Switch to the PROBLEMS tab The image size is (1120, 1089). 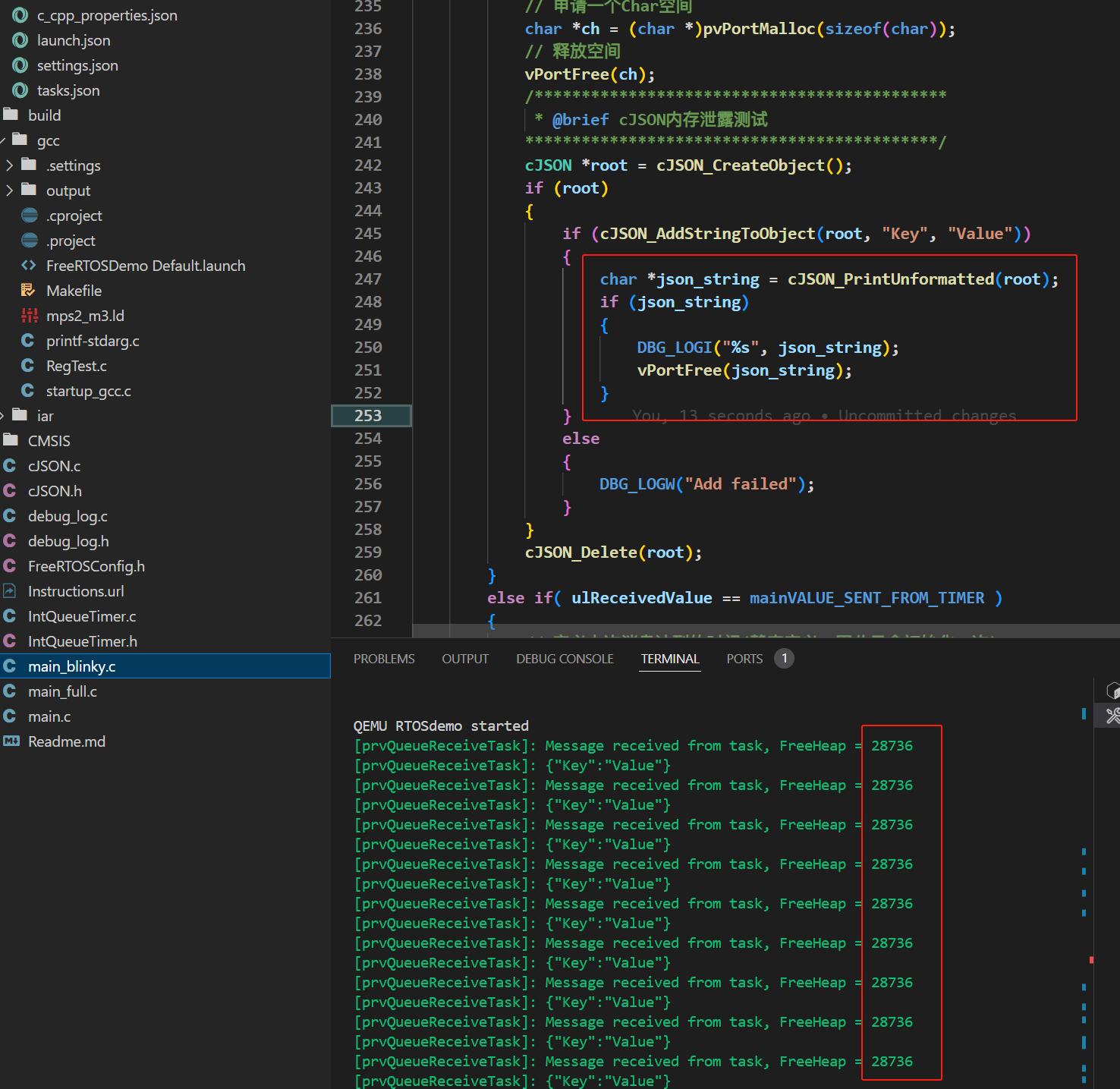click(384, 659)
